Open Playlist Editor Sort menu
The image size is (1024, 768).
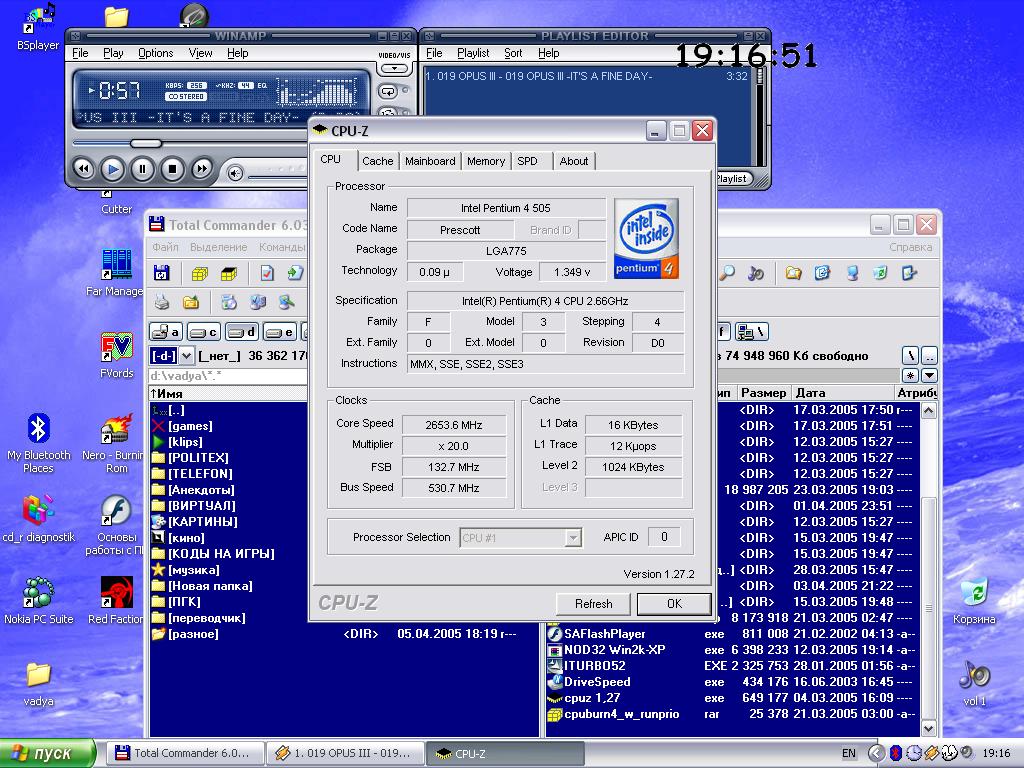(x=513, y=54)
